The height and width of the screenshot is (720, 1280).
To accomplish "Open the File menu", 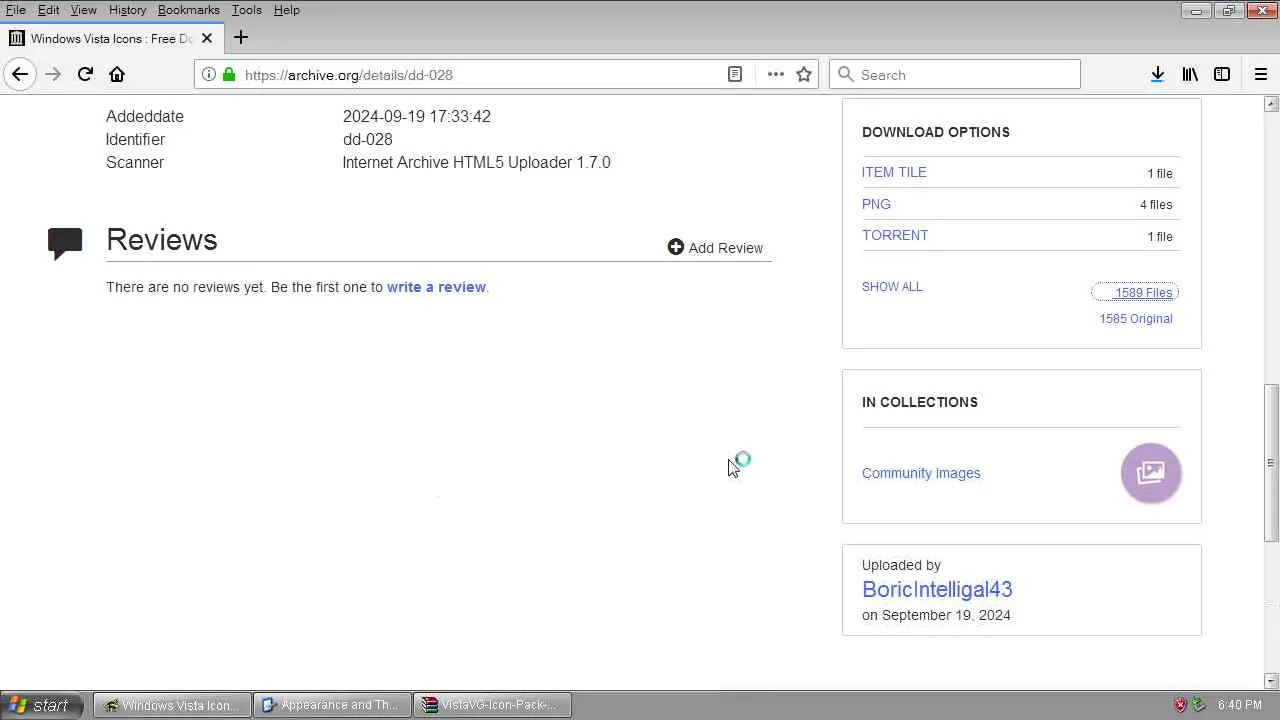I will point(15,10).
